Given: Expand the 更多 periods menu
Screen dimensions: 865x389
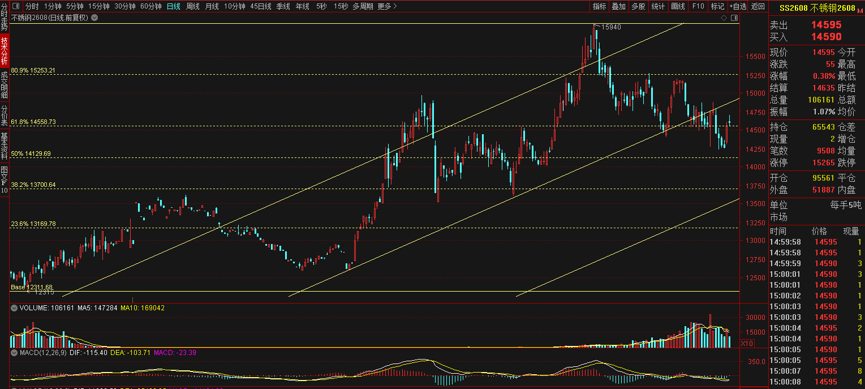Looking at the screenshot, I should click(x=387, y=7).
